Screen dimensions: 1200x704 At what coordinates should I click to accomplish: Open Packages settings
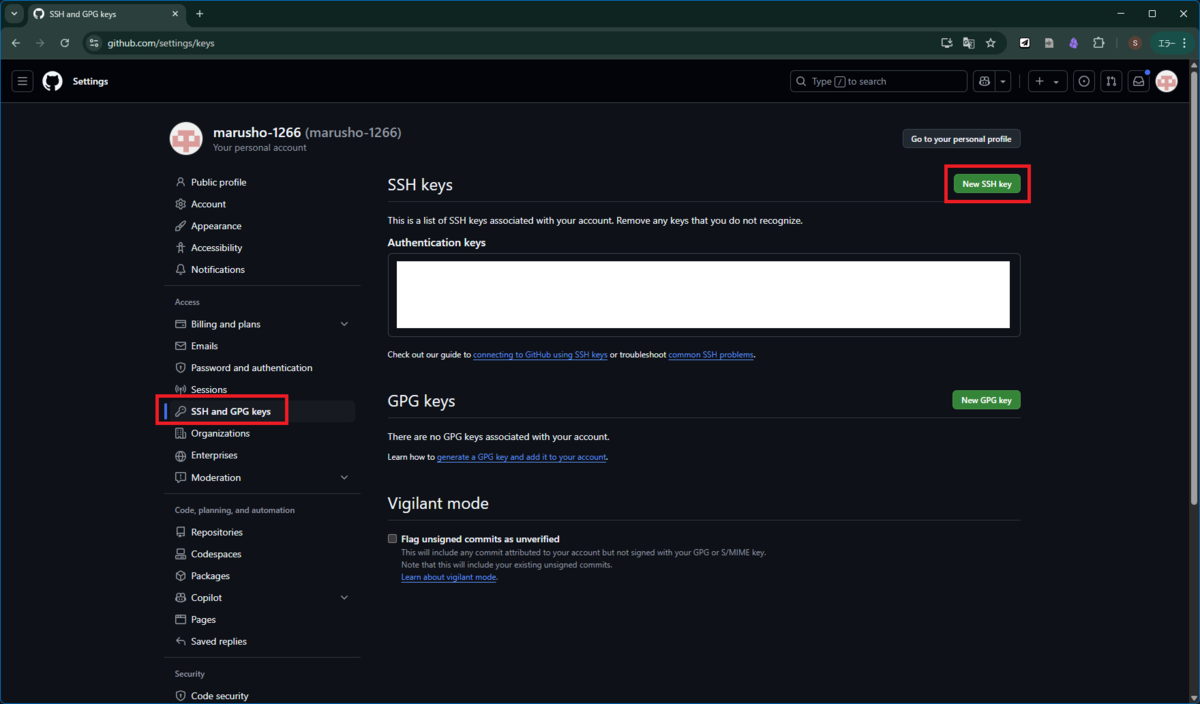point(210,576)
